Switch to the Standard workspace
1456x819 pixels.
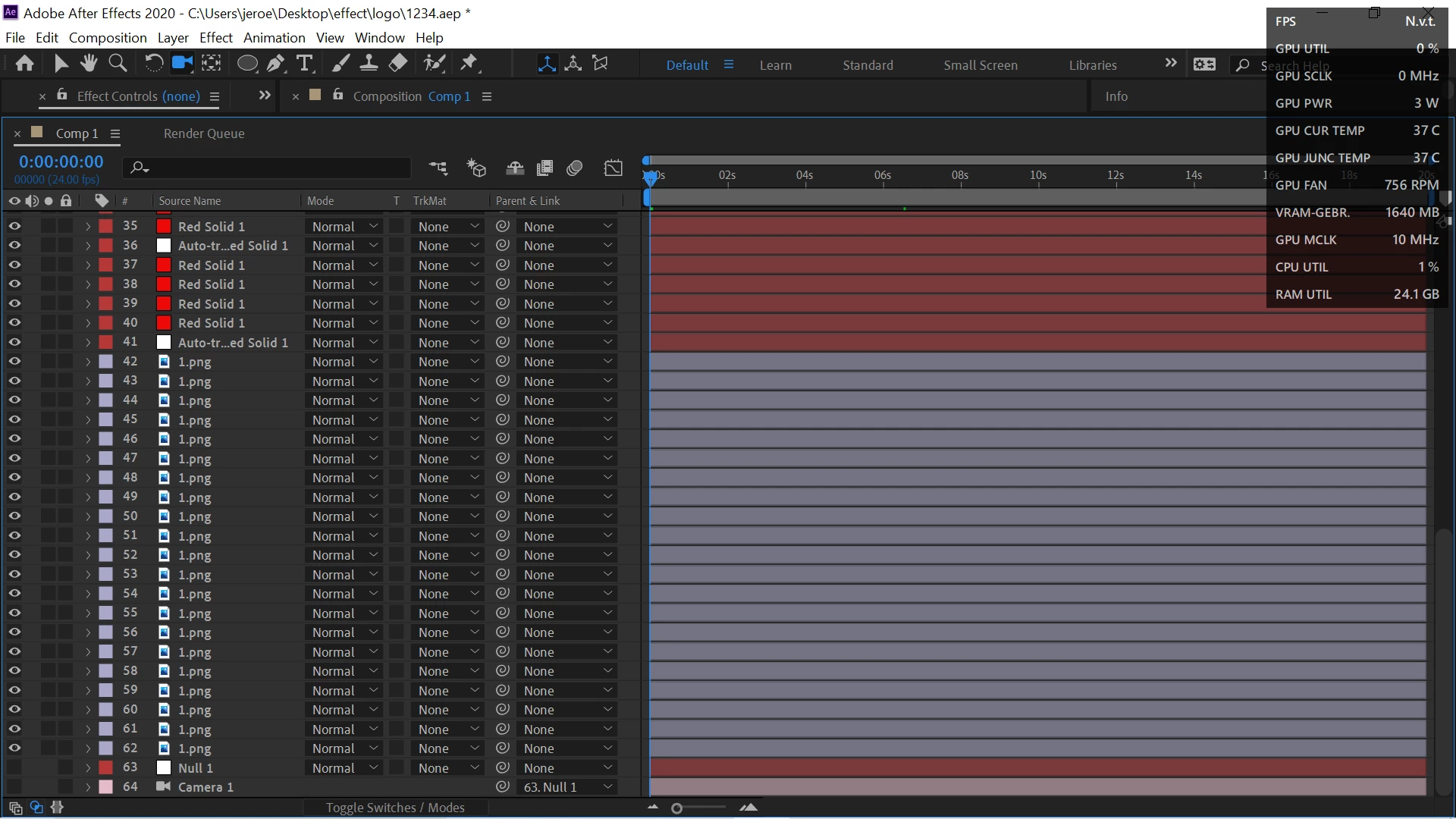pos(868,65)
